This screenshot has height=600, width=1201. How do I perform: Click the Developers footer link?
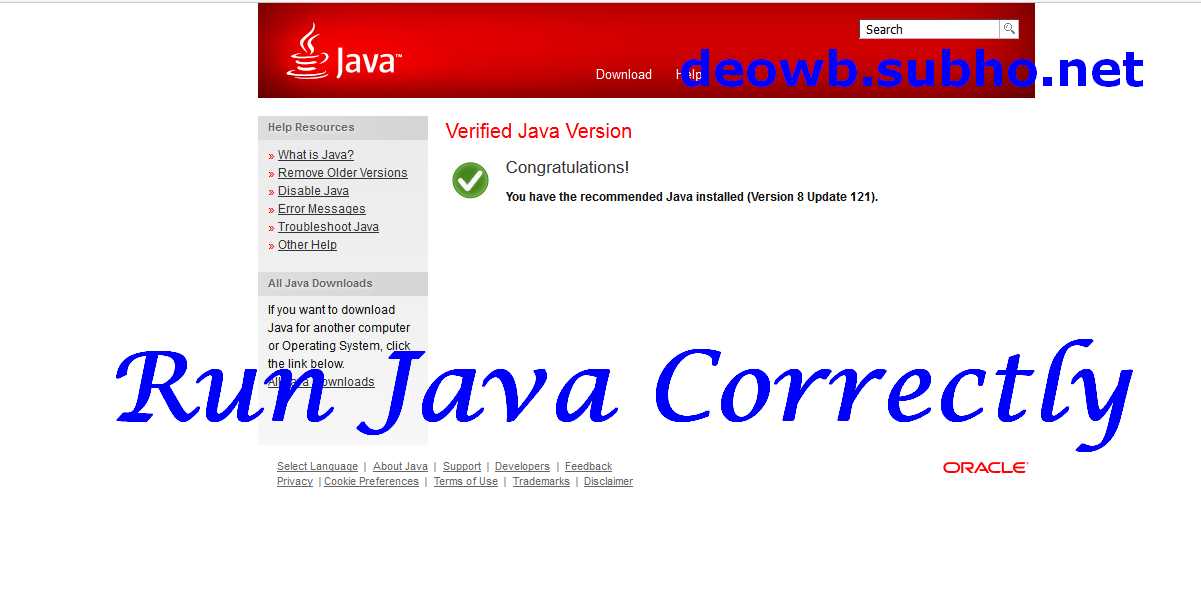pos(522,467)
